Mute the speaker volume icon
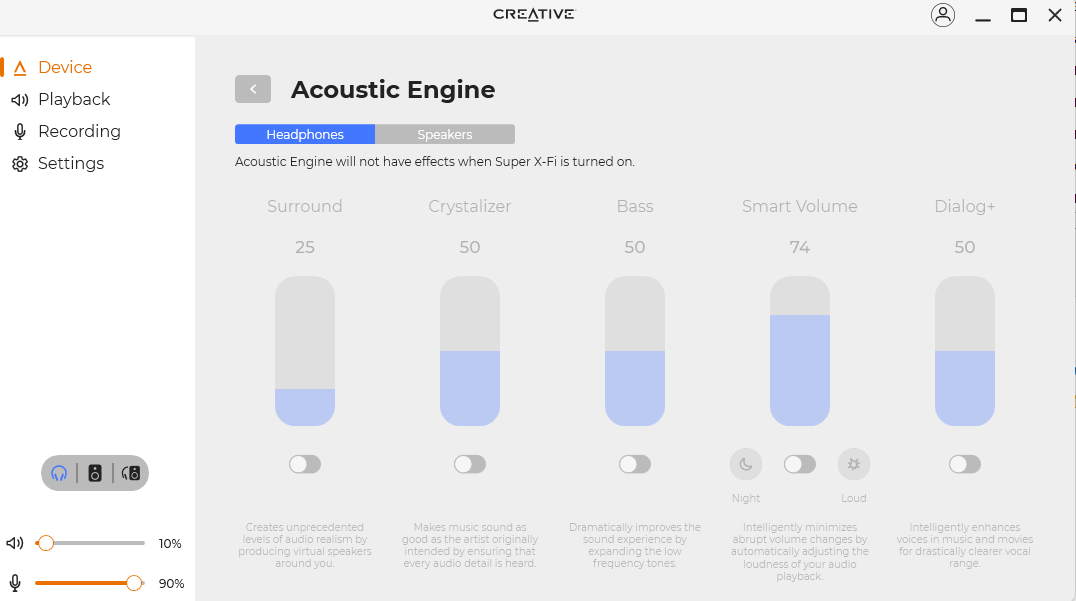Screen dimensions: 1076x601 (x=15, y=543)
